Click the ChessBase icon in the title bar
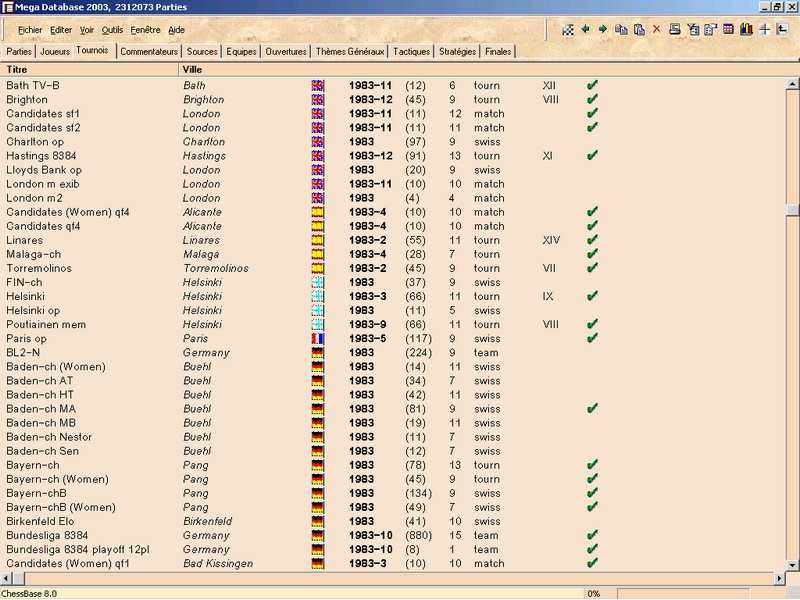The width and height of the screenshot is (800, 600). pyautogui.click(x=8, y=7)
